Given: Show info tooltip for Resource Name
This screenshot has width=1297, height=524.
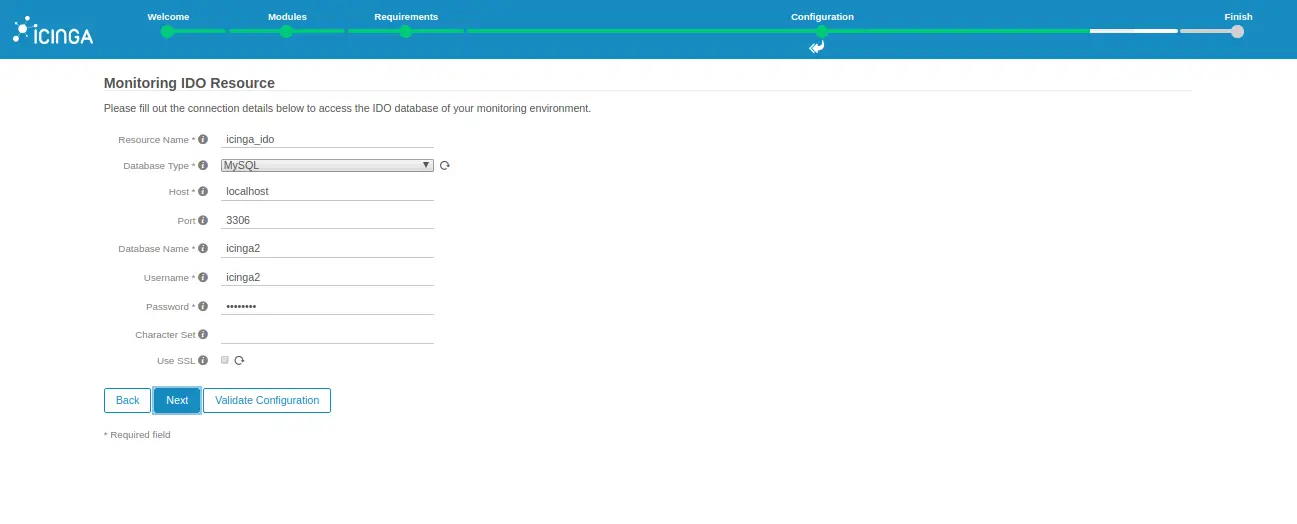Looking at the screenshot, I should (x=203, y=140).
